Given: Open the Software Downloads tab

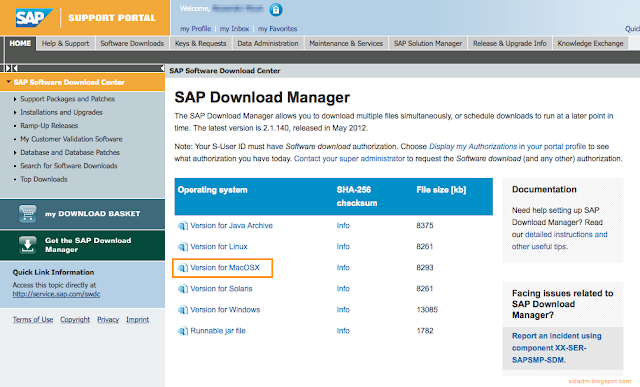Looking at the screenshot, I should (132, 43).
